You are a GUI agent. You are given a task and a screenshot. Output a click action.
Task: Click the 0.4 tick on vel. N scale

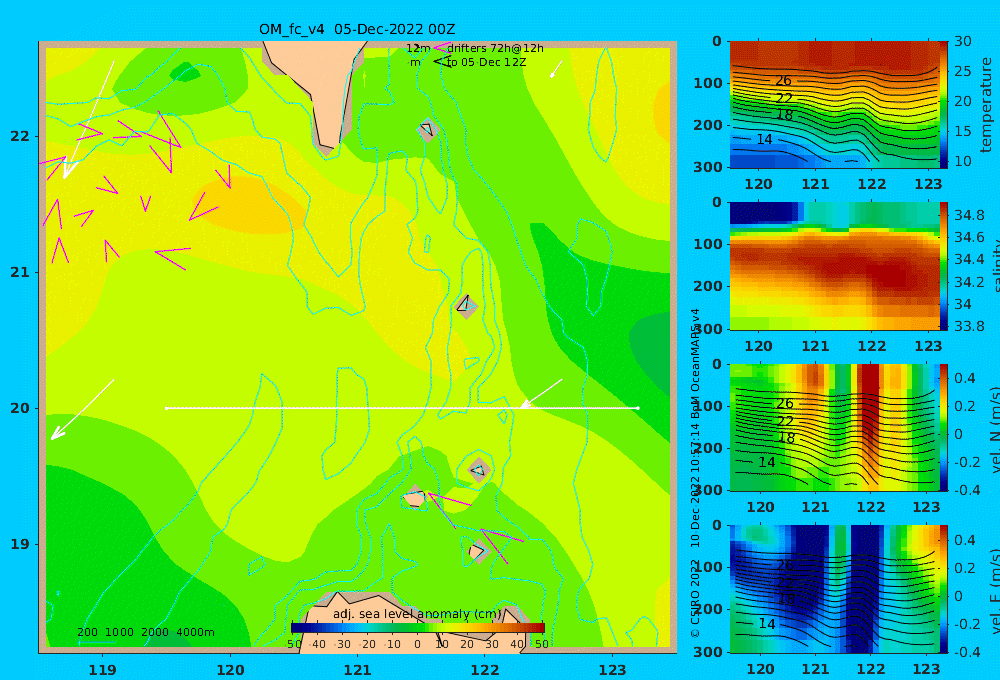[x=964, y=378]
